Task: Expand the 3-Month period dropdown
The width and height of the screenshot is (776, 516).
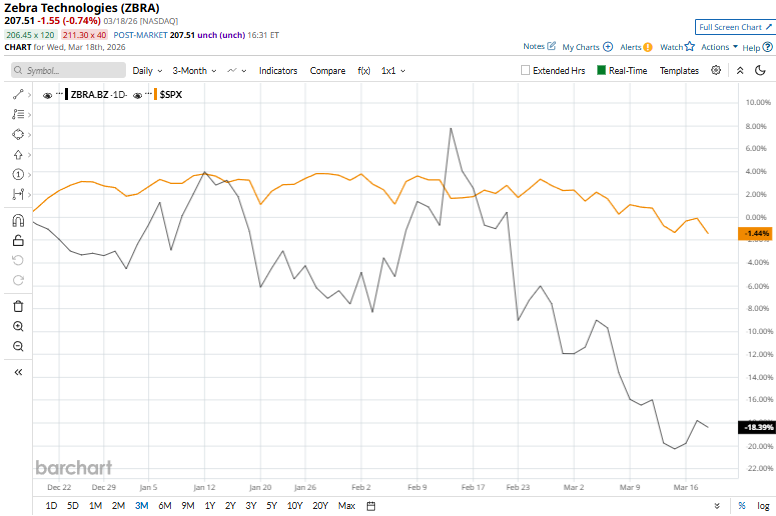Action: [194, 71]
